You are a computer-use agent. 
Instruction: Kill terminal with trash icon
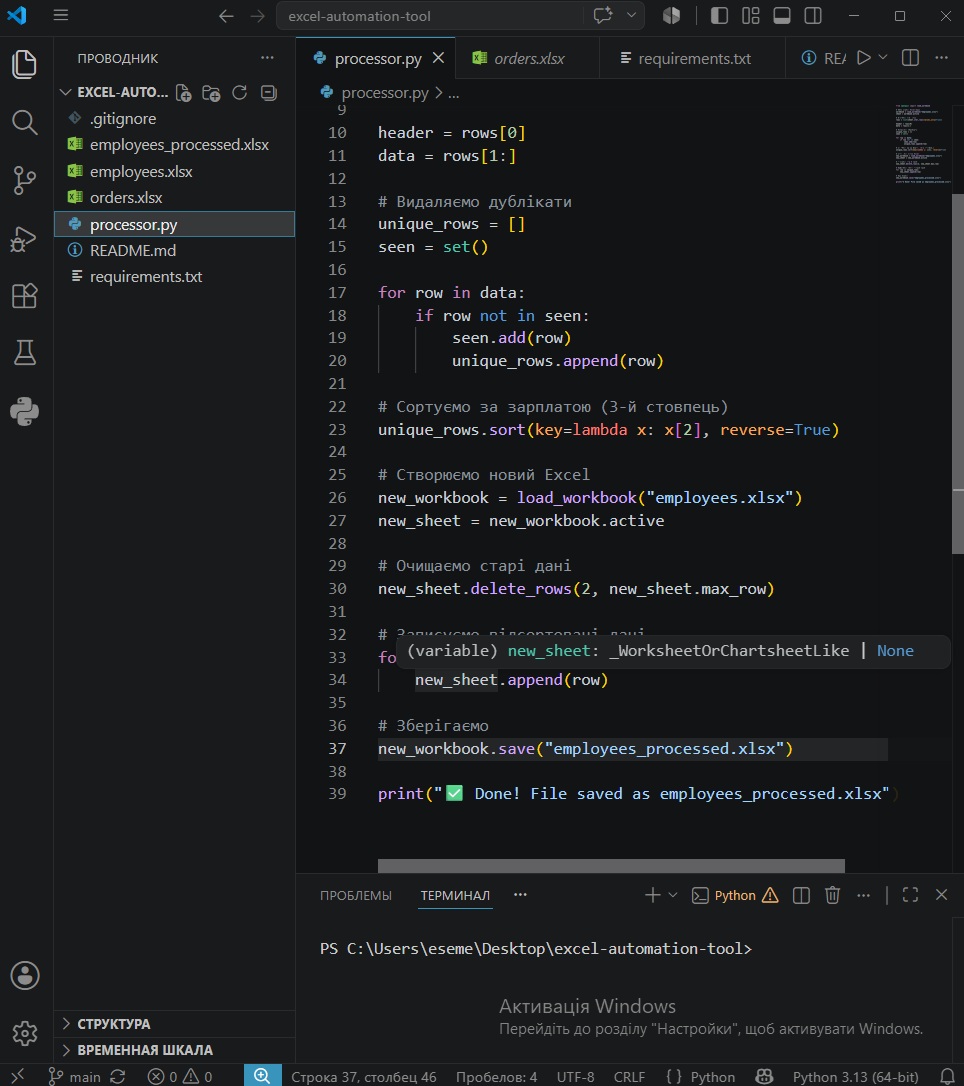pyautogui.click(x=832, y=896)
